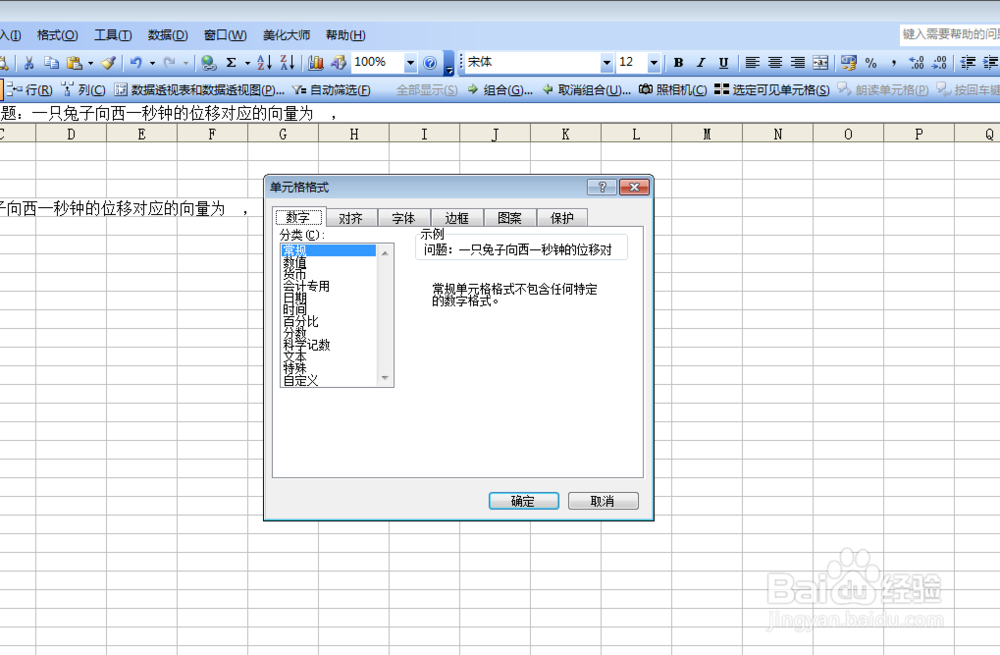Click 照相机(C) camera button
1000x655 pixels.
(673, 90)
